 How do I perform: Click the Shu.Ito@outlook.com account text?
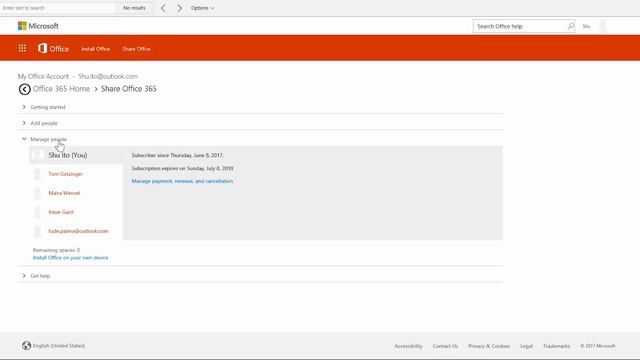click(108, 76)
